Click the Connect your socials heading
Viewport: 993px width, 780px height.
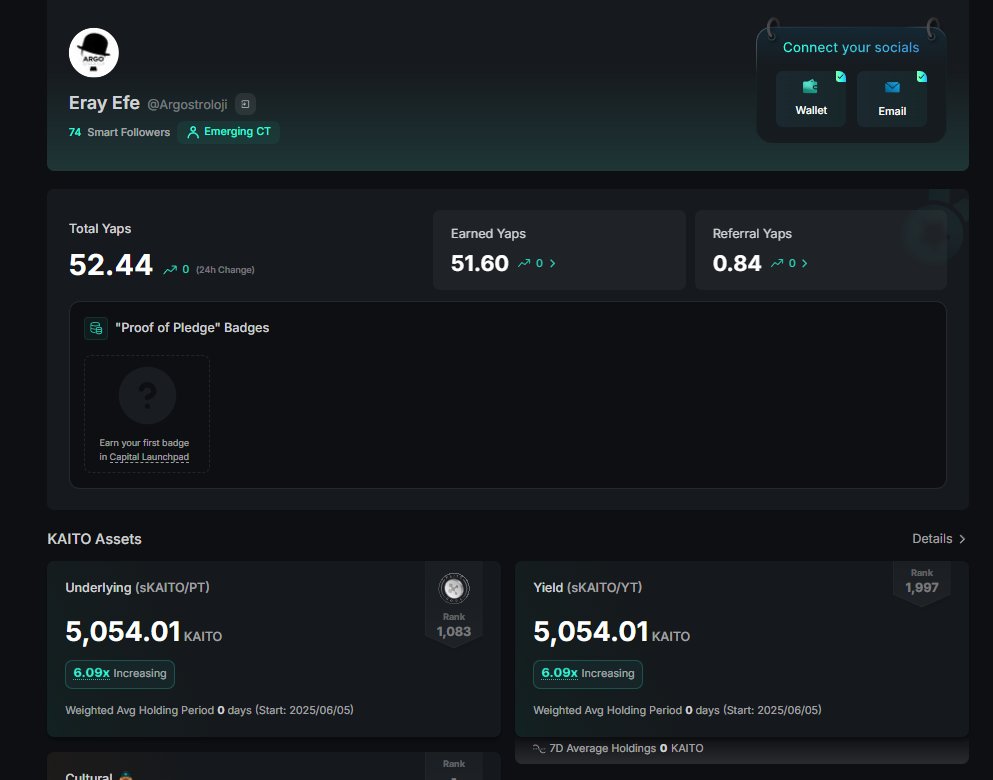pyautogui.click(x=851, y=47)
